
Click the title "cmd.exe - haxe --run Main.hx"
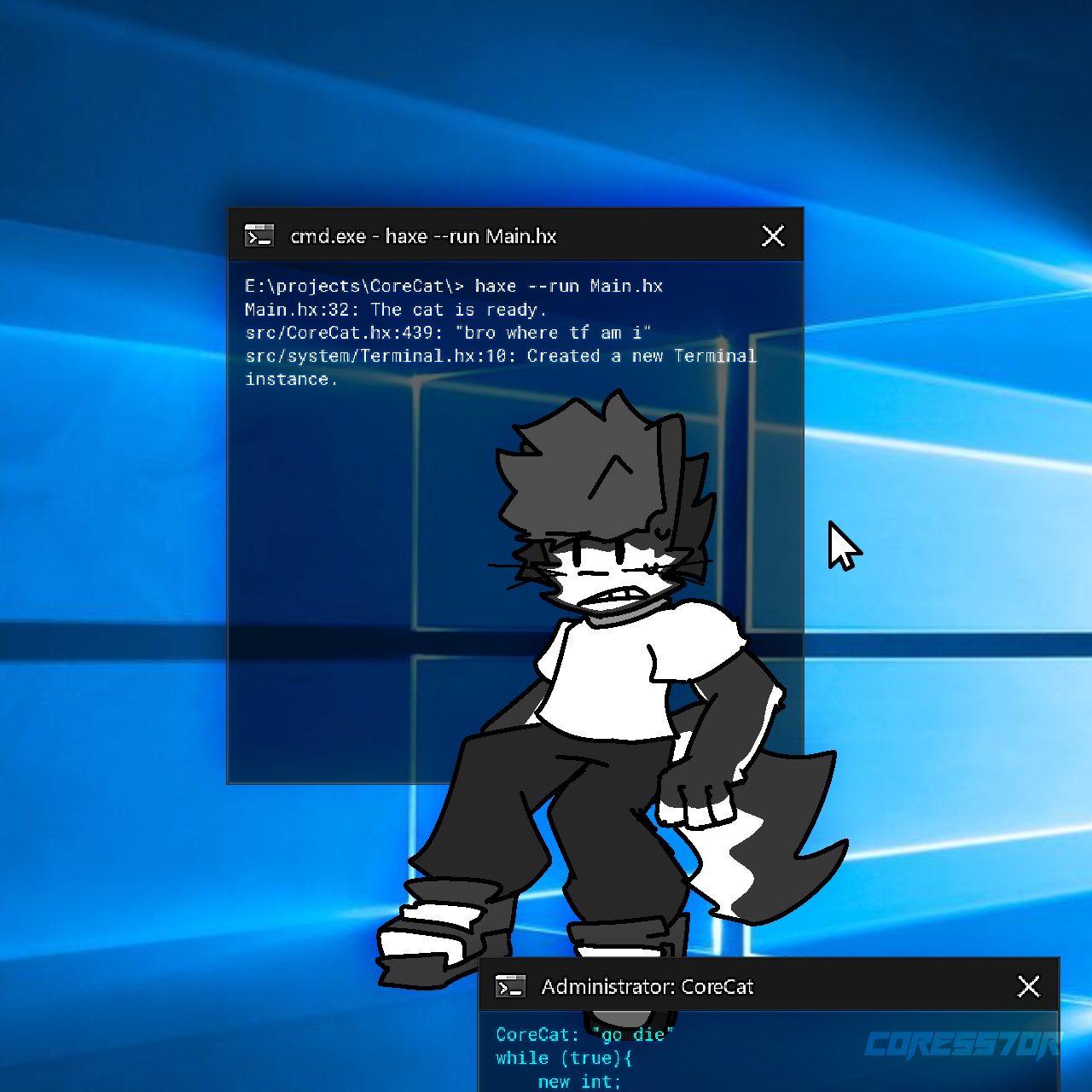click(x=423, y=236)
